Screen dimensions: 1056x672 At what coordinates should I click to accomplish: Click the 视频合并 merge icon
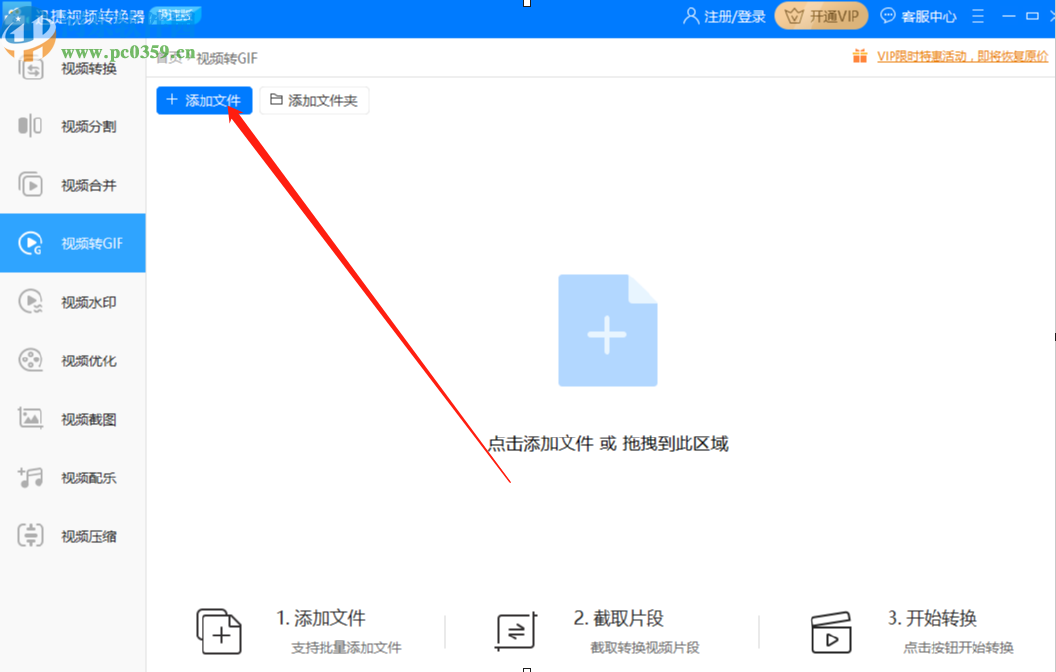tap(30, 184)
